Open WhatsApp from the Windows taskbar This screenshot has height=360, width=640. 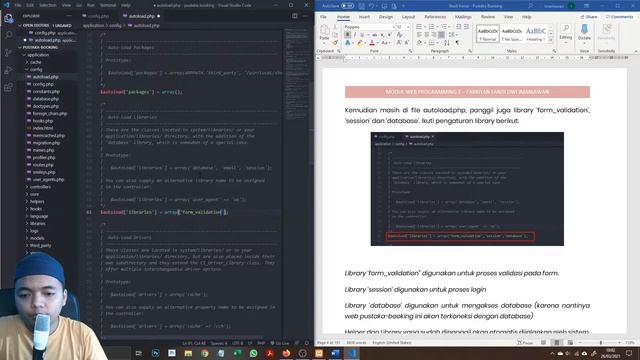point(253,353)
